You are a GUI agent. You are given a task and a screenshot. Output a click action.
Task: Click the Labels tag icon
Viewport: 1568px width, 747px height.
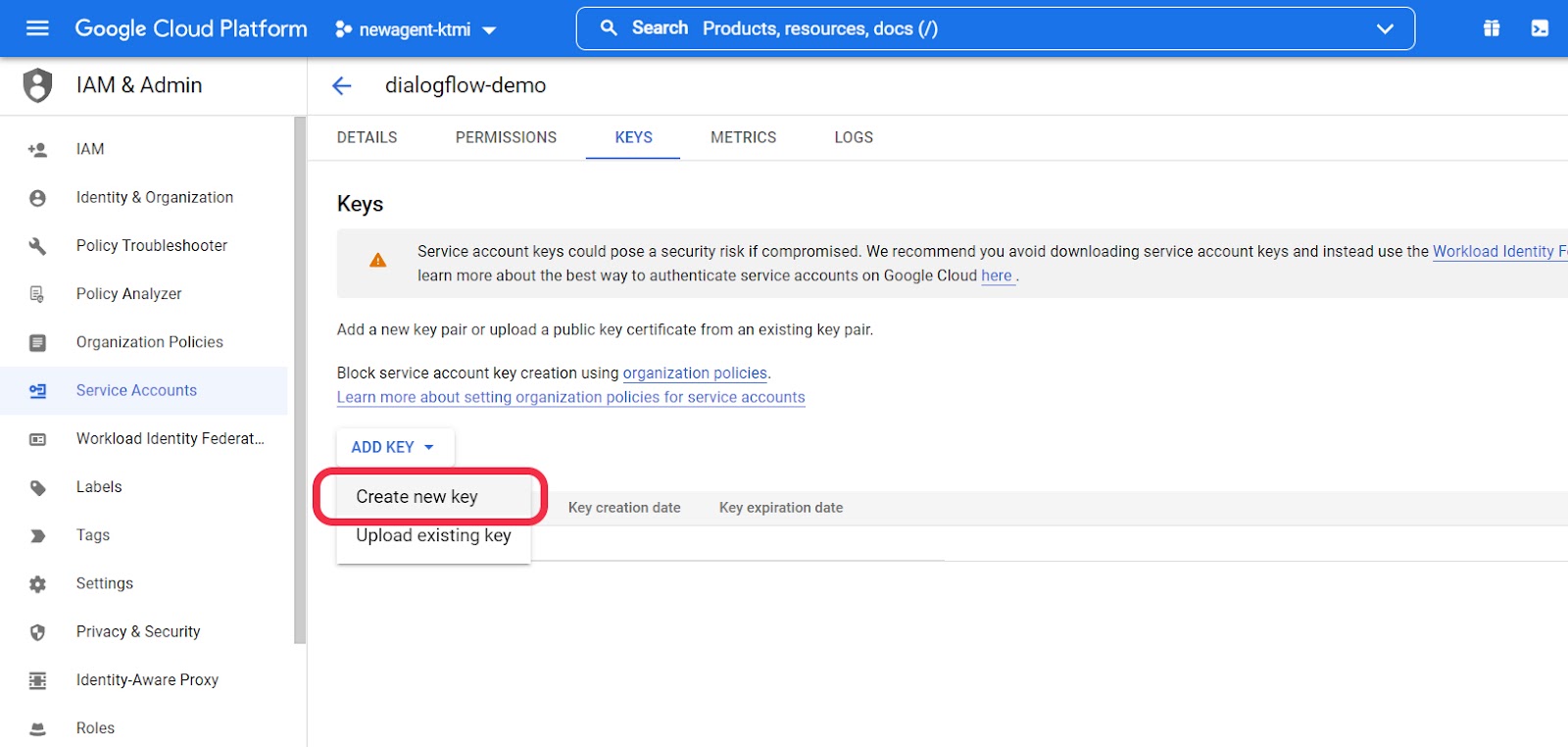pyautogui.click(x=37, y=487)
